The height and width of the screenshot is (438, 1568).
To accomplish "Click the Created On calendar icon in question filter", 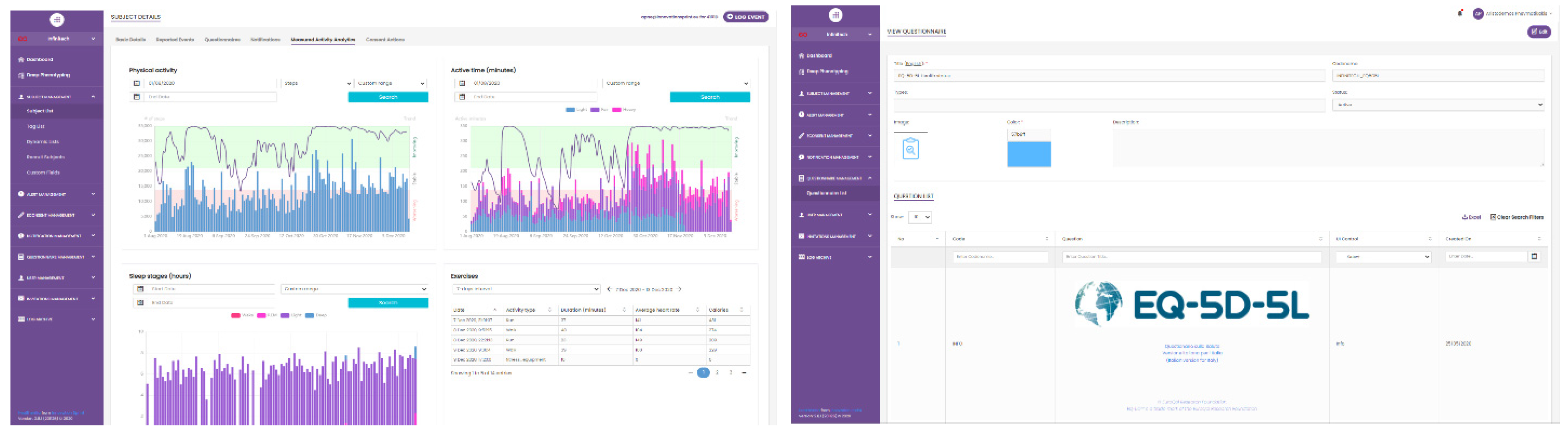I will (x=1534, y=257).
